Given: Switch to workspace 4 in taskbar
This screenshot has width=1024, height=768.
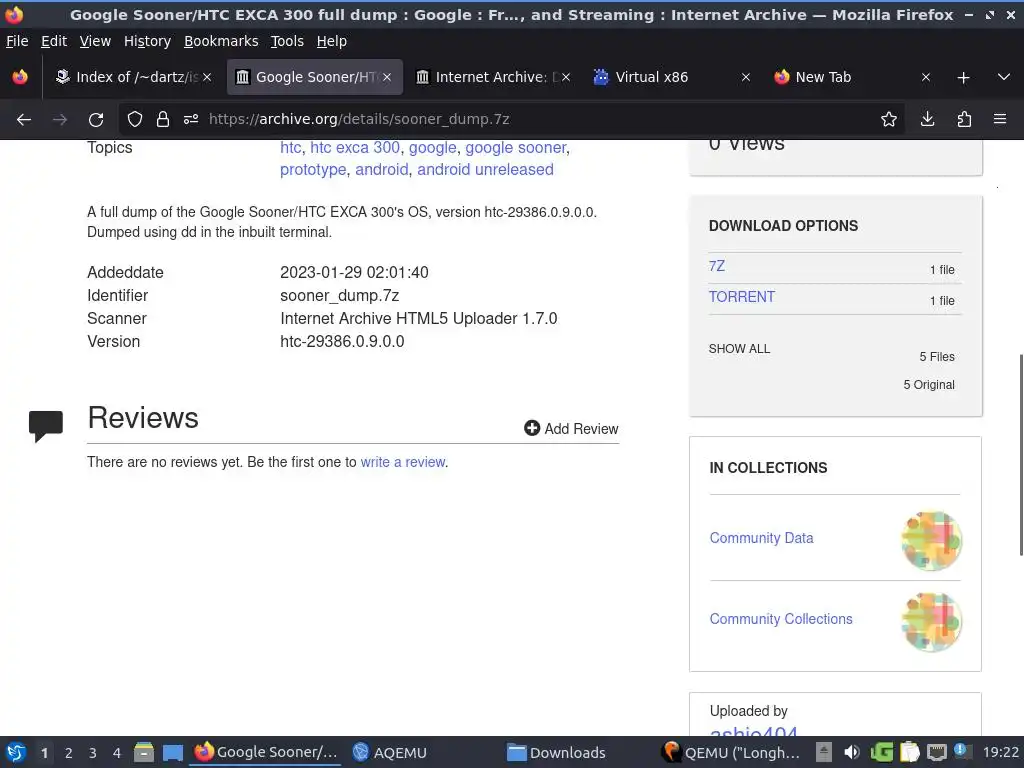Looking at the screenshot, I should click(x=117, y=753).
